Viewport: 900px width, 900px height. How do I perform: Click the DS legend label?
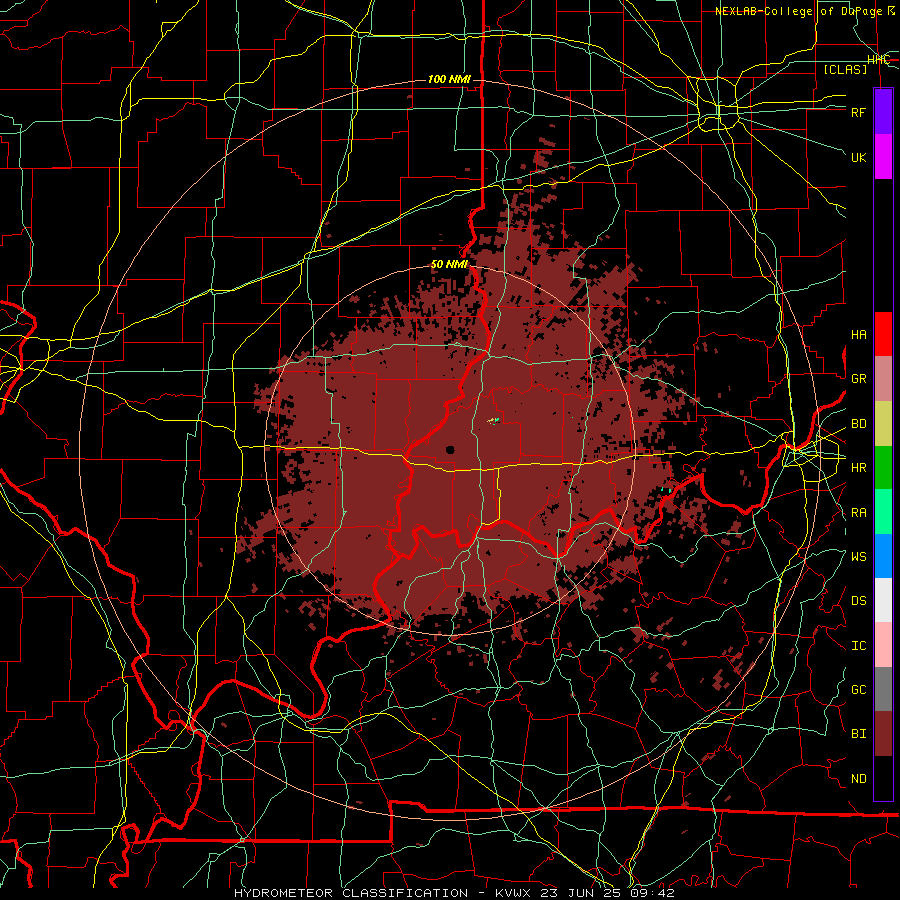coord(858,601)
